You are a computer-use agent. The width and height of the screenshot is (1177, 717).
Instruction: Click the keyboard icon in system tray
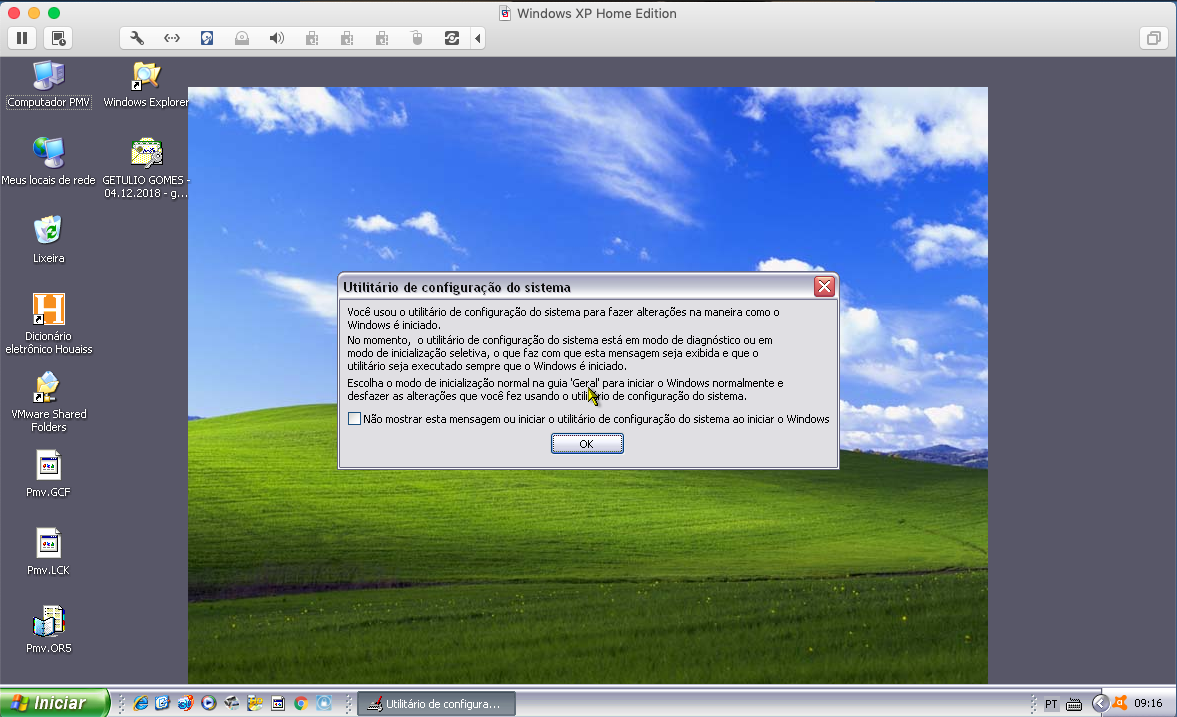click(x=1074, y=704)
